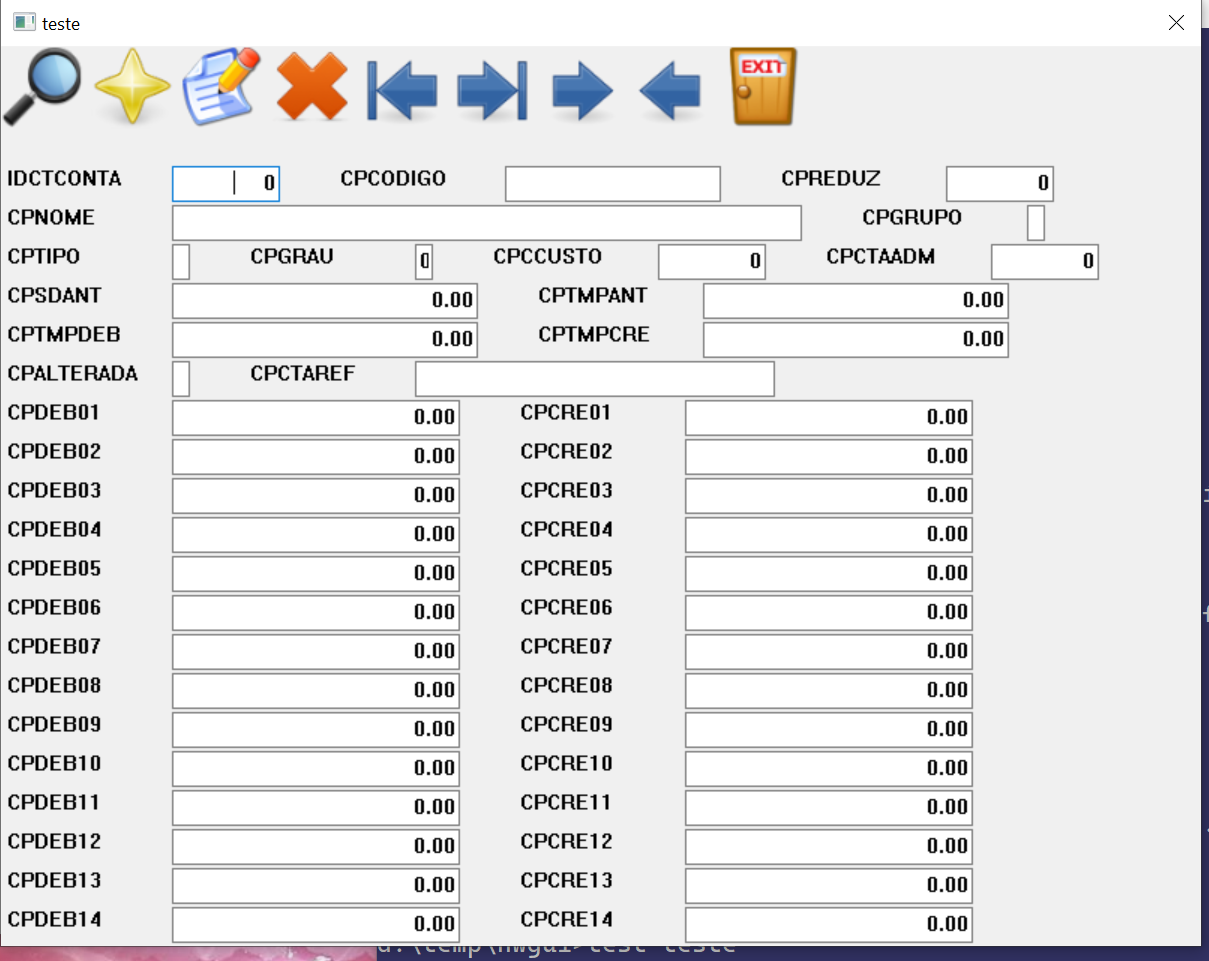The width and height of the screenshot is (1209, 961).
Task: Click the CPNOME label text
Action: (x=51, y=218)
